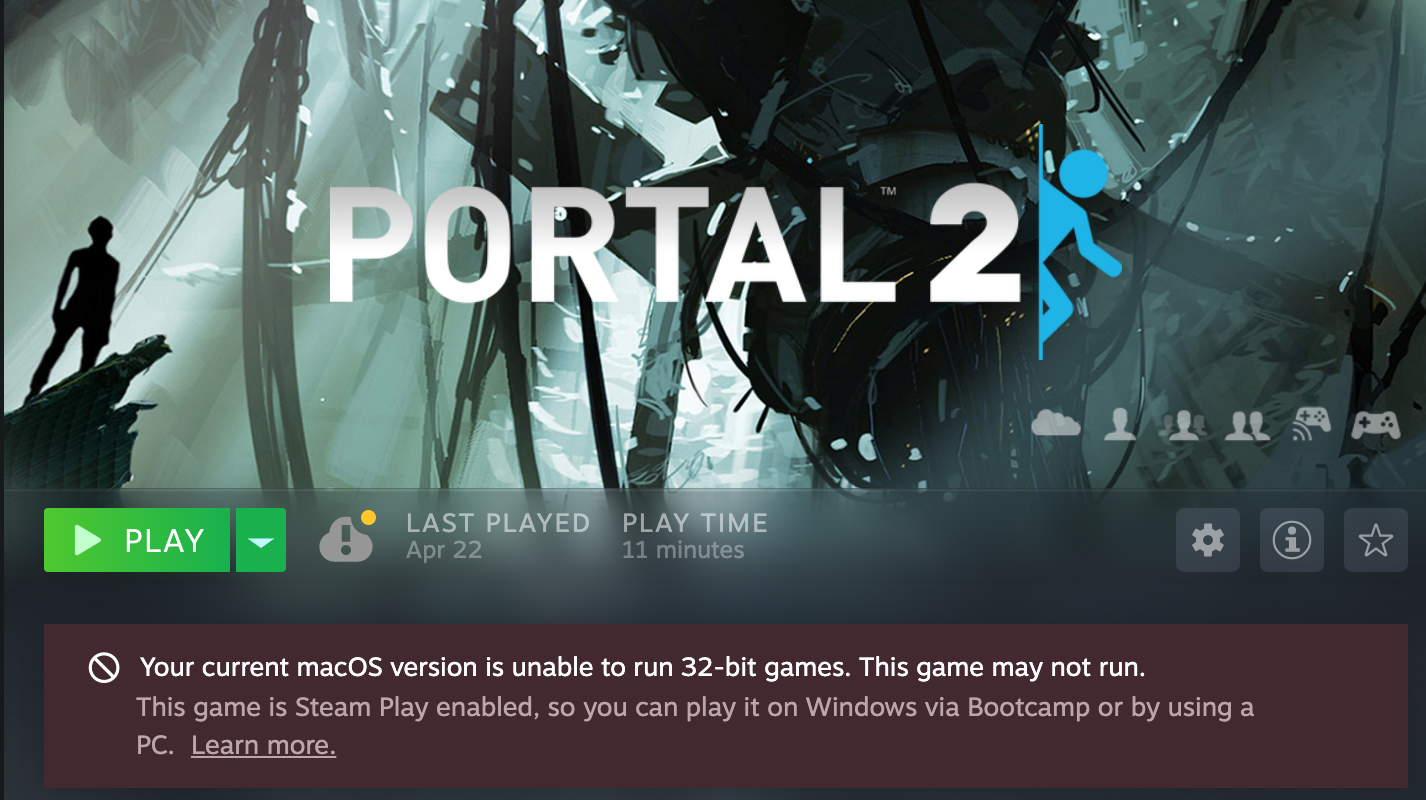
Task: Click the green PLAY button
Action: (x=137, y=540)
